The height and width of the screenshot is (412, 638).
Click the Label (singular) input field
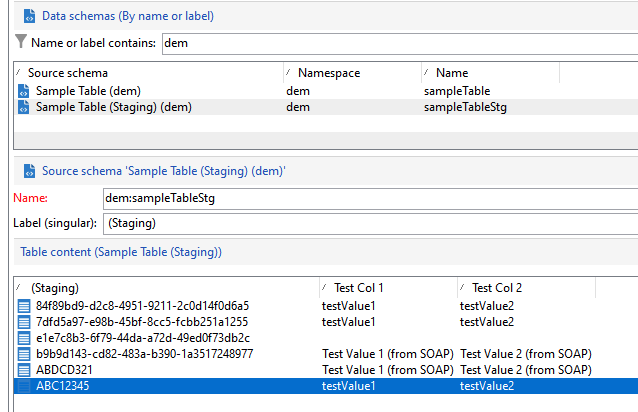point(370,222)
